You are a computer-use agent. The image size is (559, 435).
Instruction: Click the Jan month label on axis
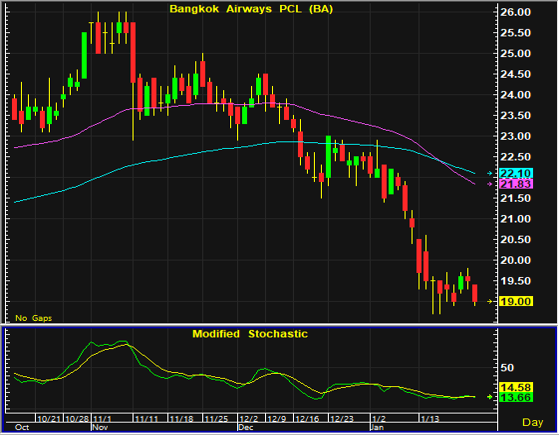pos(378,428)
